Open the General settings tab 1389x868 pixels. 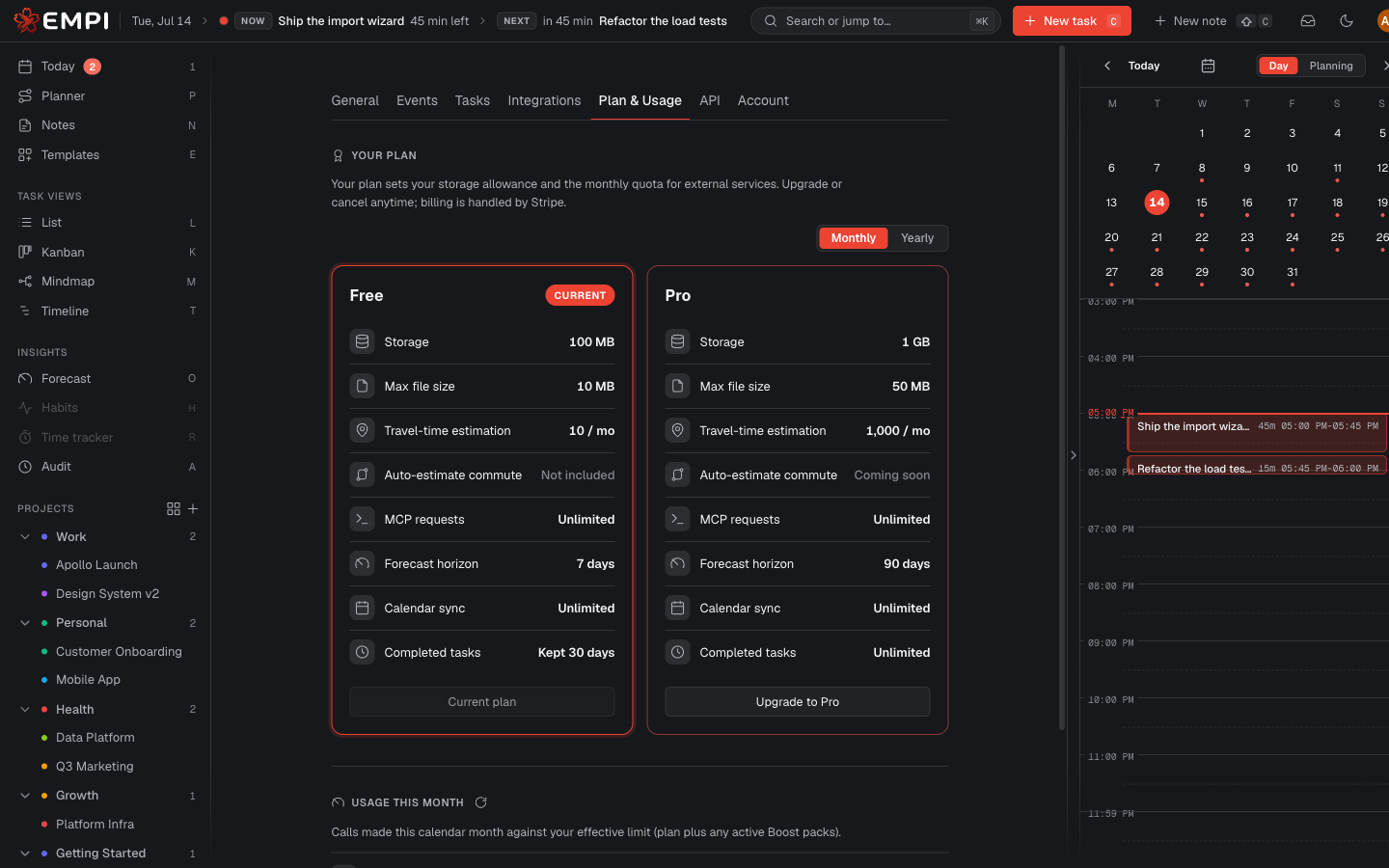tap(355, 100)
